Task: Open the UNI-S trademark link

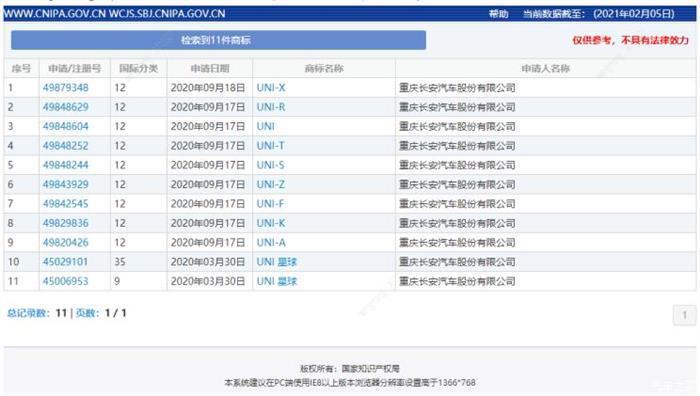Action: coord(271,165)
